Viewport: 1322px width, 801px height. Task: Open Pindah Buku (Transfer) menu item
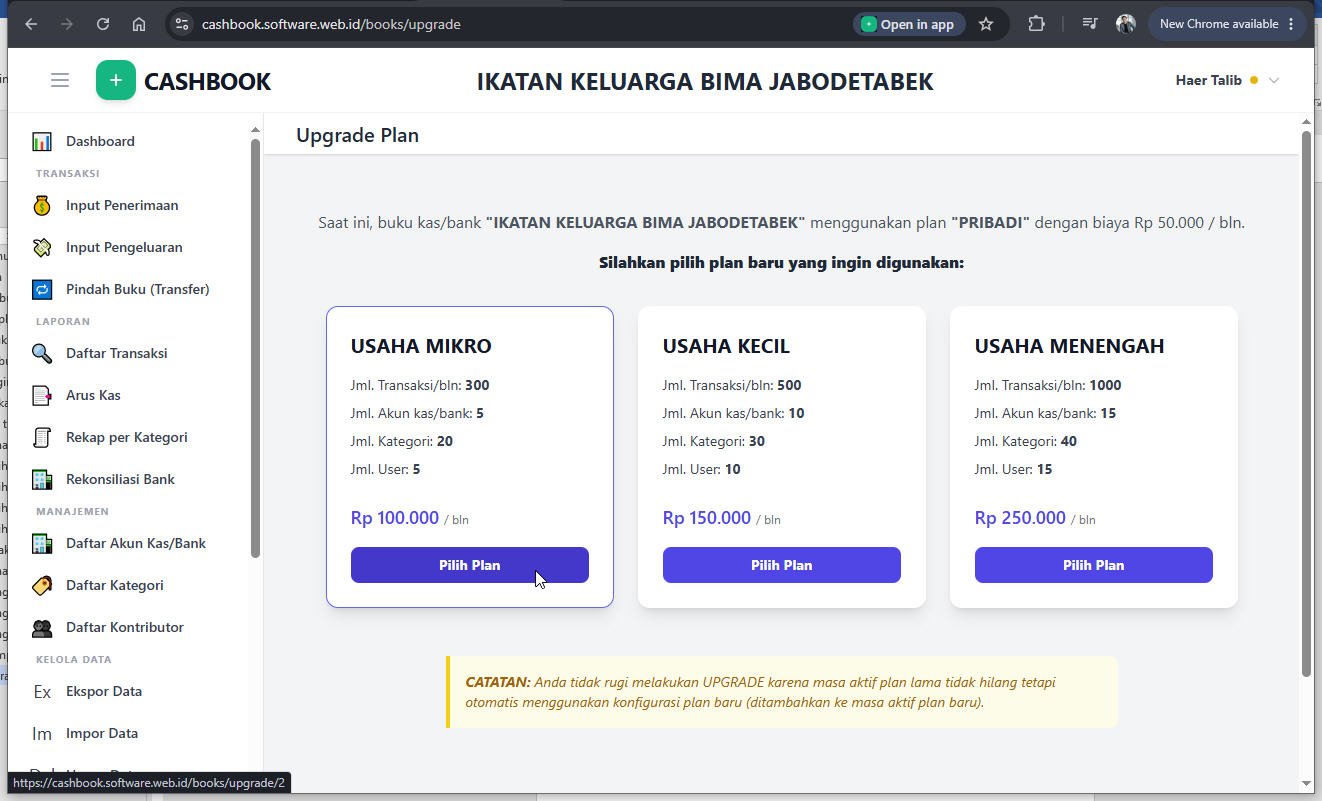tap(138, 289)
